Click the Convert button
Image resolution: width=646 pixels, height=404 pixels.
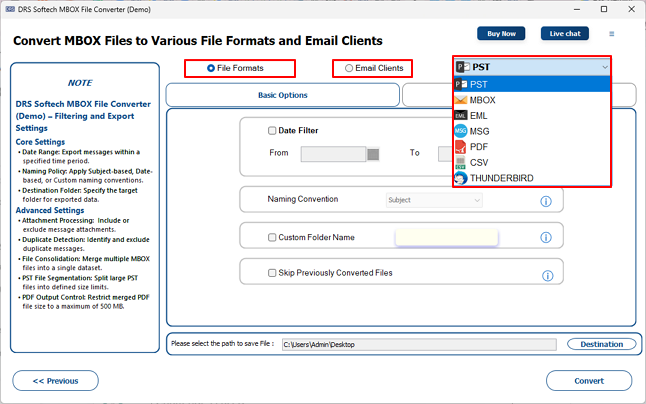[x=589, y=381]
